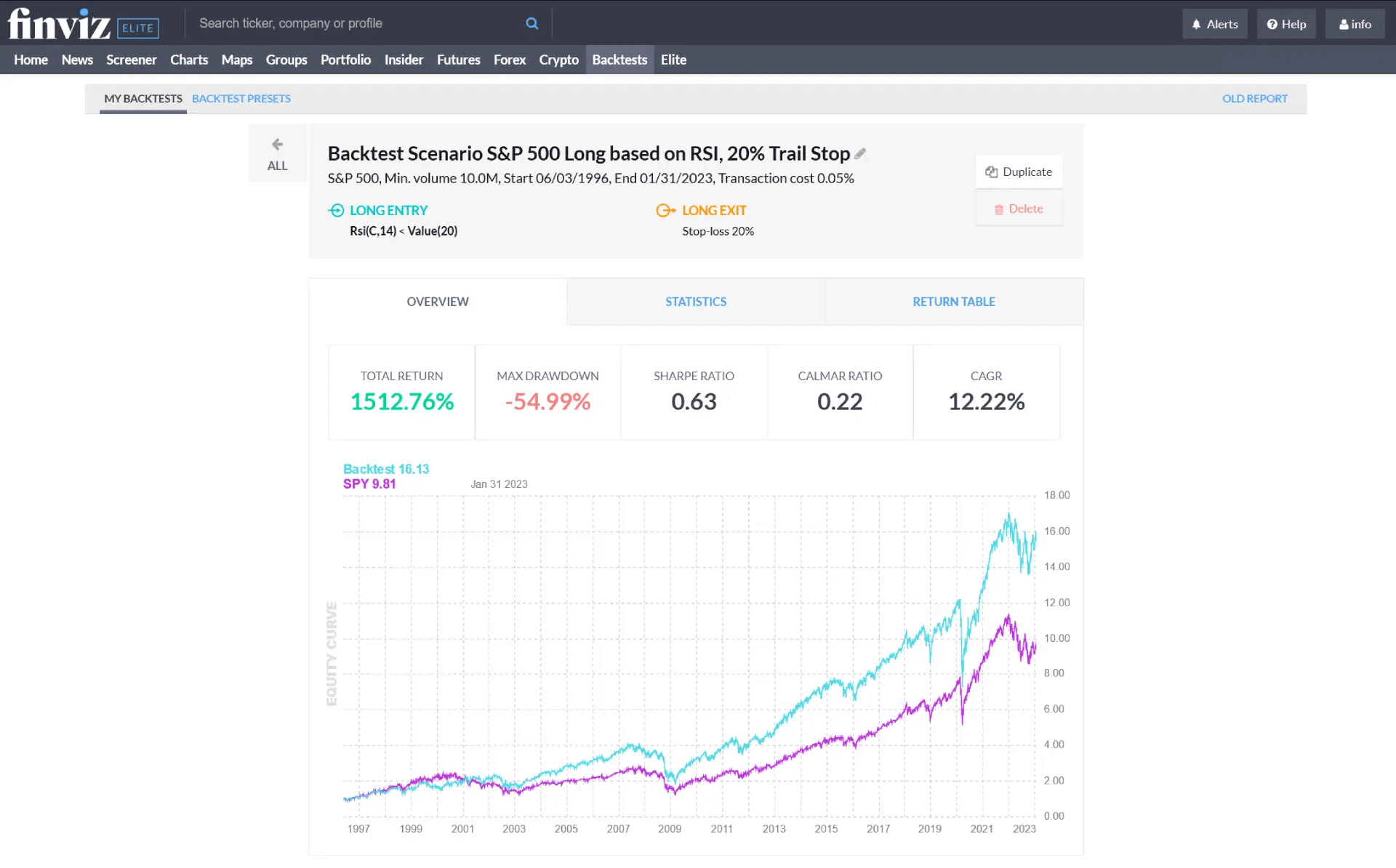Viewport: 1396px width, 868px height.
Task: Click the back arrow above ALL
Action: (277, 144)
